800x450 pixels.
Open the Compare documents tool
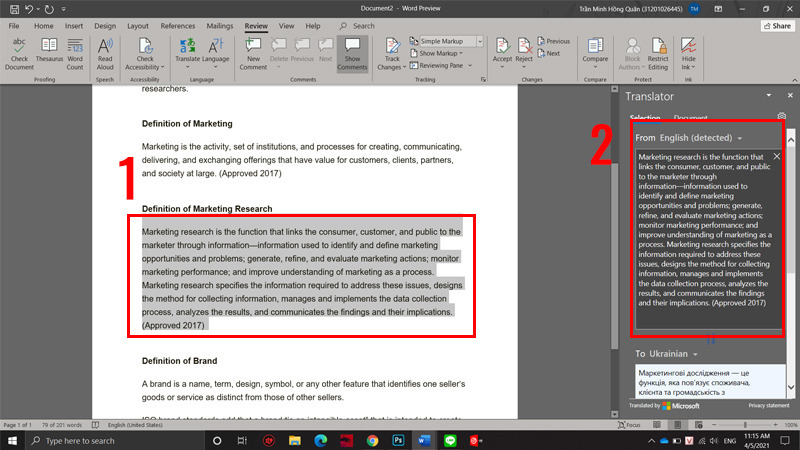pos(595,50)
